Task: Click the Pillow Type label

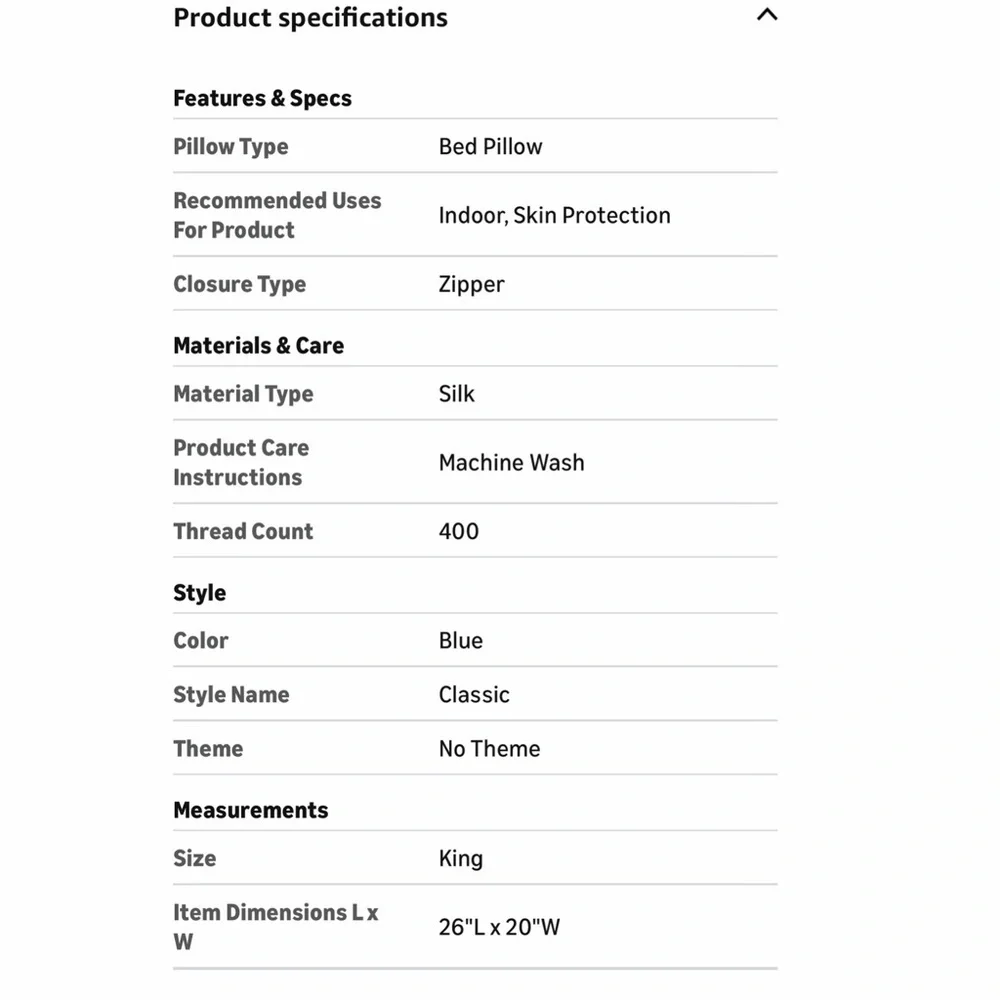Action: tap(231, 147)
